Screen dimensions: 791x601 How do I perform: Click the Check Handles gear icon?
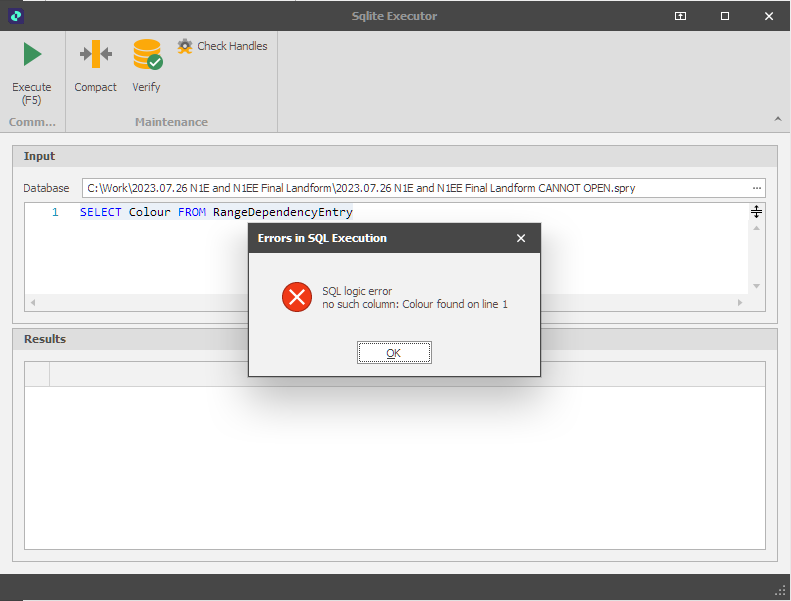tap(185, 46)
